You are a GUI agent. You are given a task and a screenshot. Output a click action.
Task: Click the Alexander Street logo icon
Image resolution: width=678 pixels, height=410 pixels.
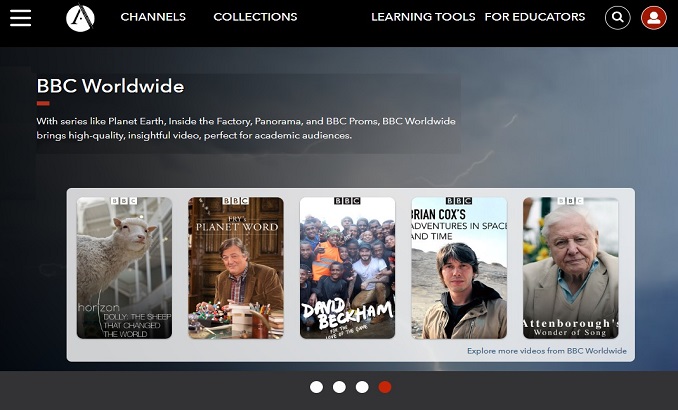pos(80,17)
